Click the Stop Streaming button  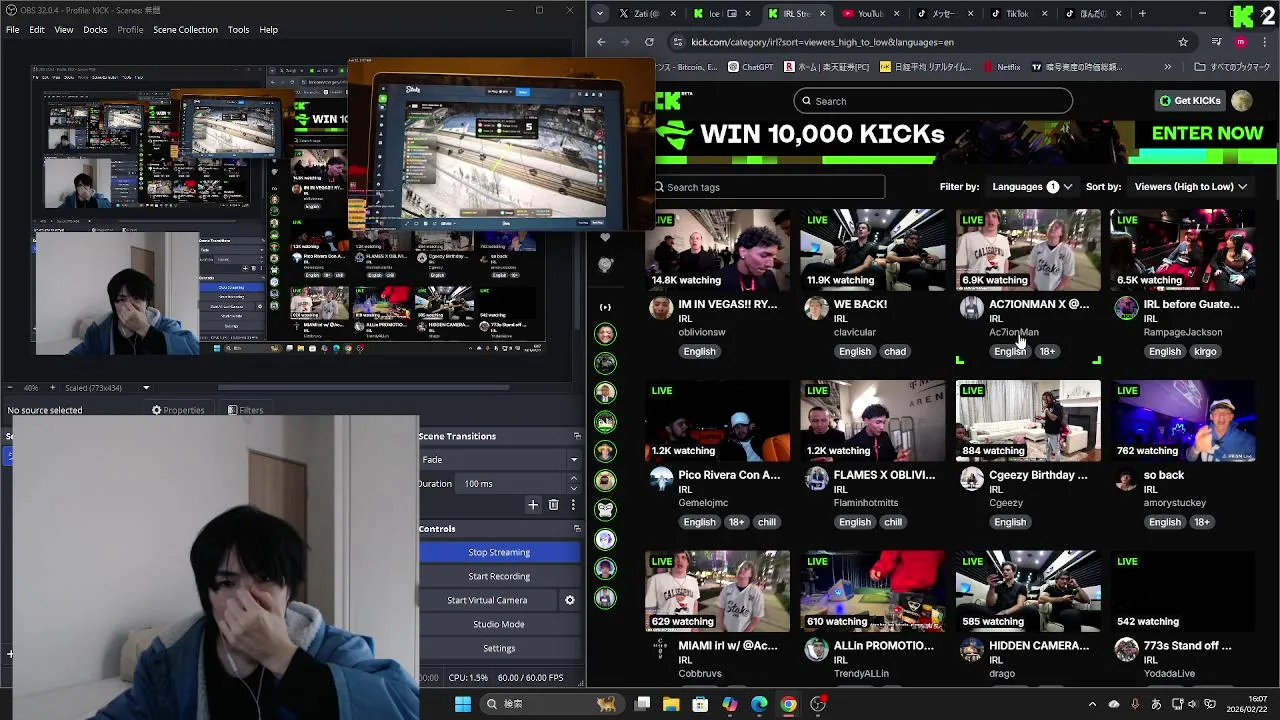pyautogui.click(x=499, y=552)
